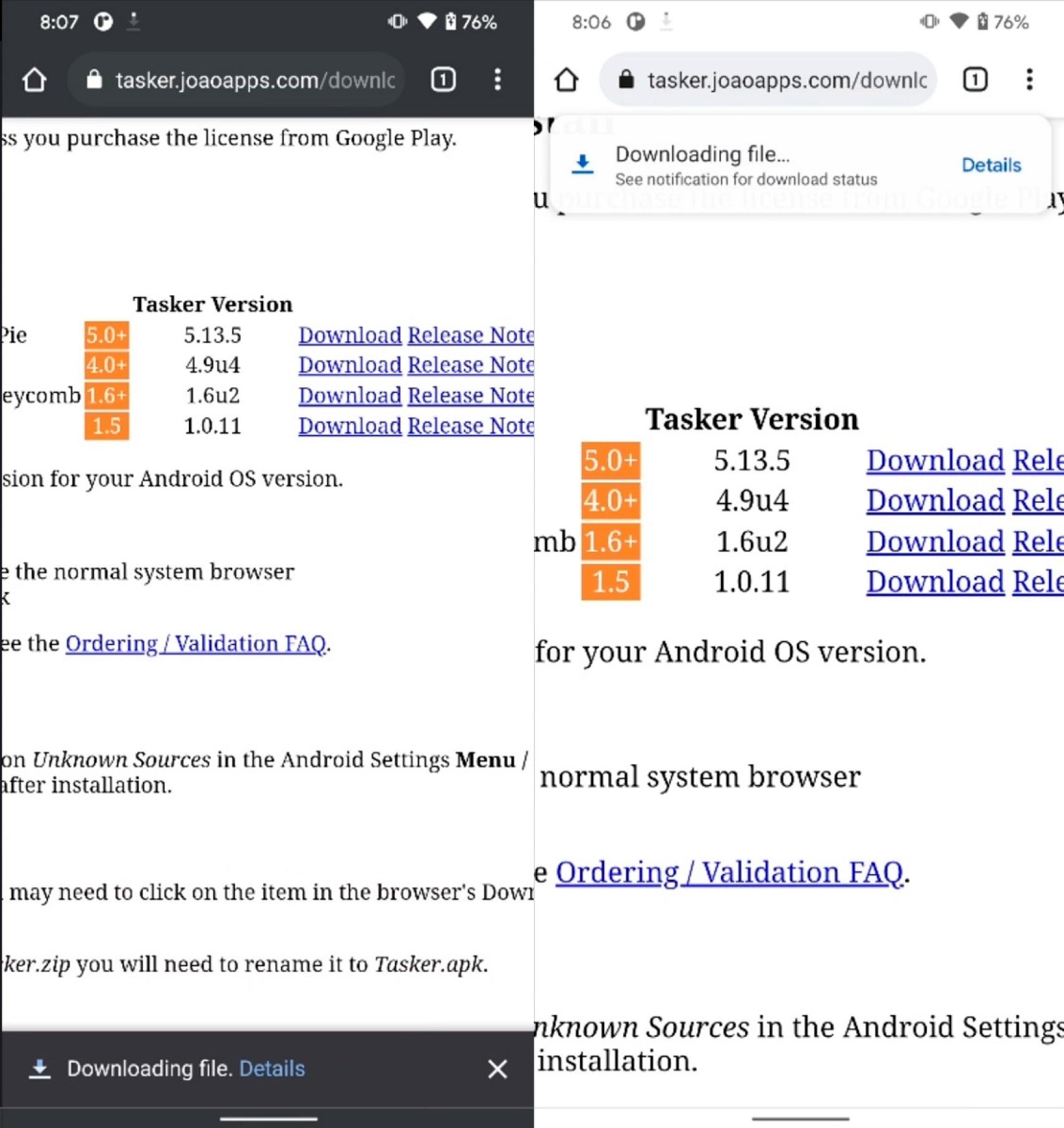Download Tasker version 5.13.5

click(x=349, y=335)
